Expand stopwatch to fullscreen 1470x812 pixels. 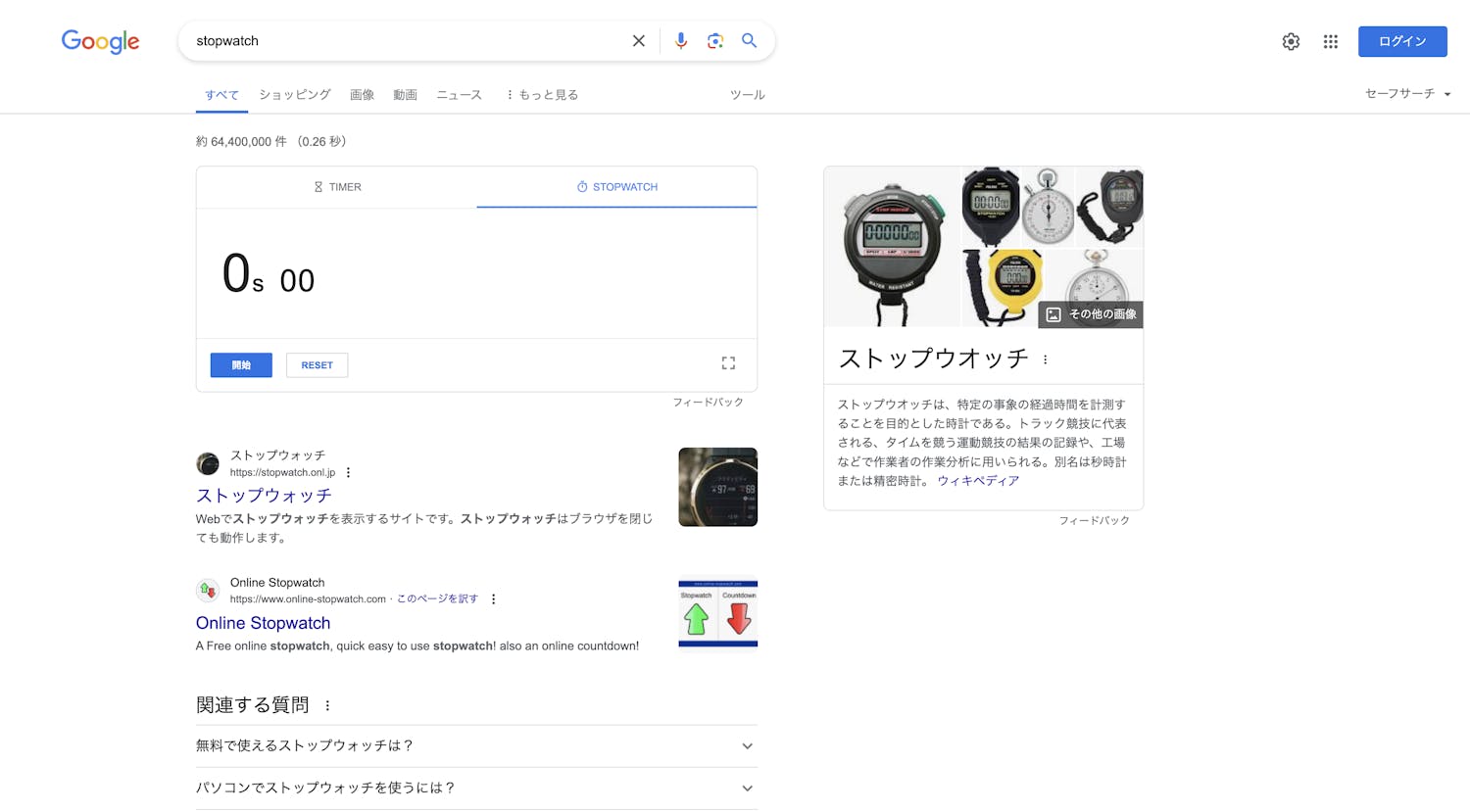[728, 363]
